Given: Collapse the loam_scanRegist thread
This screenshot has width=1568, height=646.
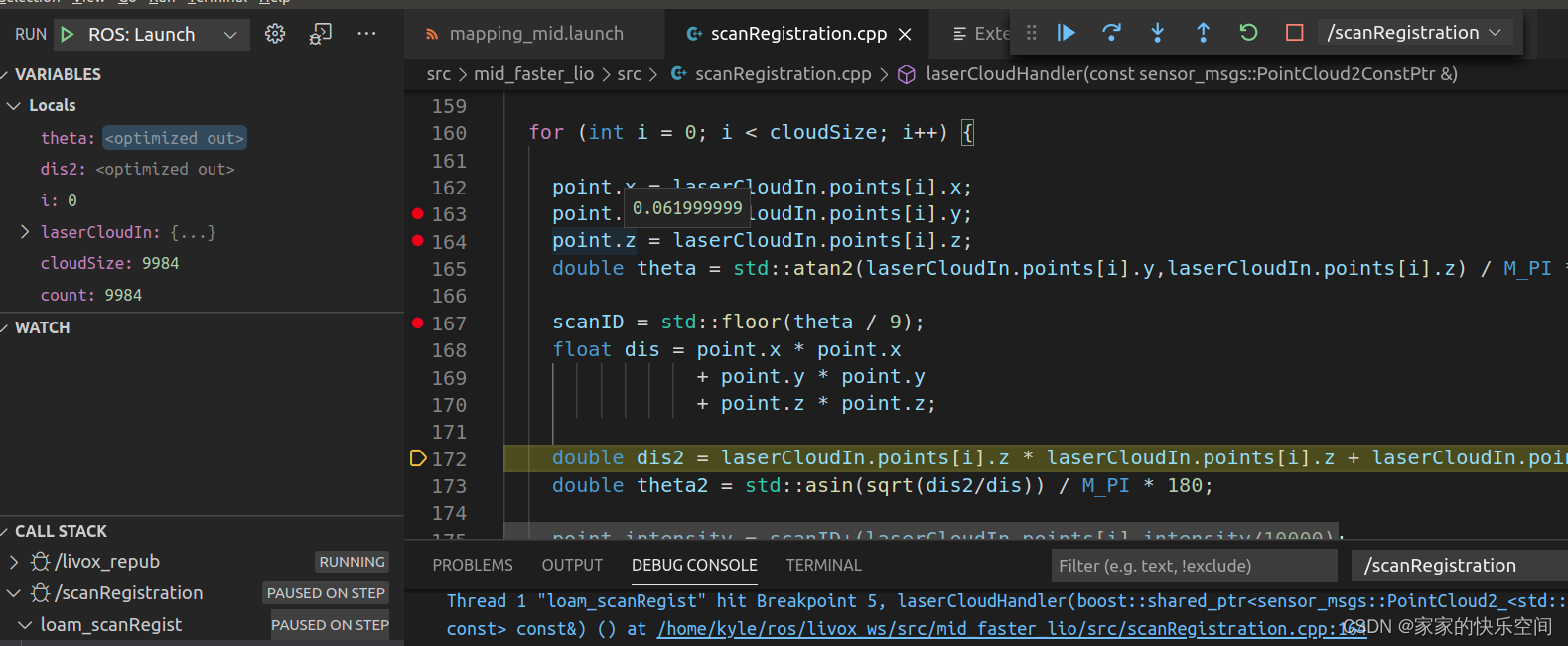Looking at the screenshot, I should (x=25, y=625).
